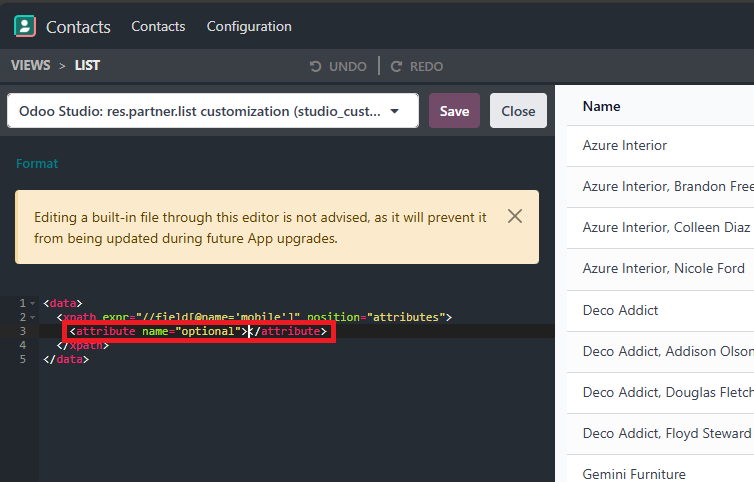Save the XML changes

(454, 111)
